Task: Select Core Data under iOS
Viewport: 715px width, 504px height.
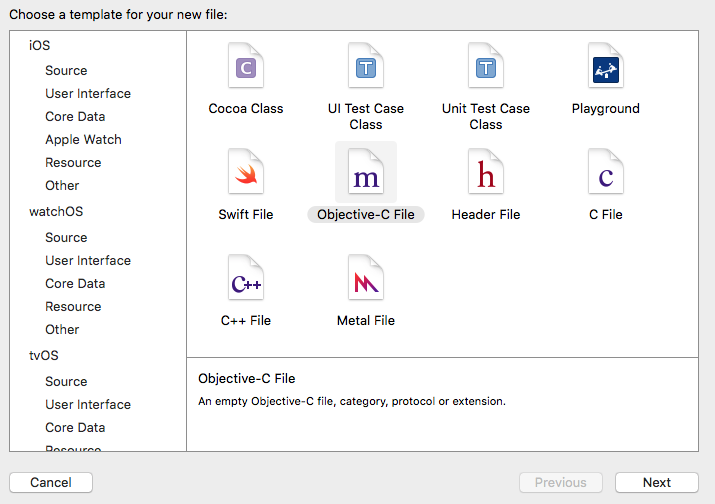Action: point(75,117)
